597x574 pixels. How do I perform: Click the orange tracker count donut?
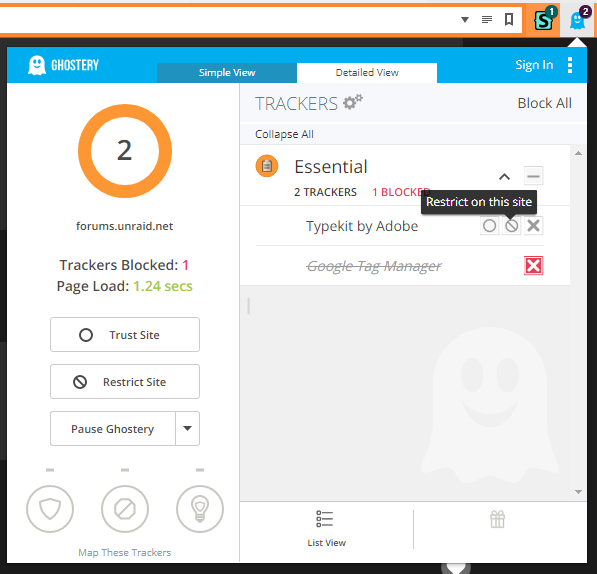tap(125, 151)
